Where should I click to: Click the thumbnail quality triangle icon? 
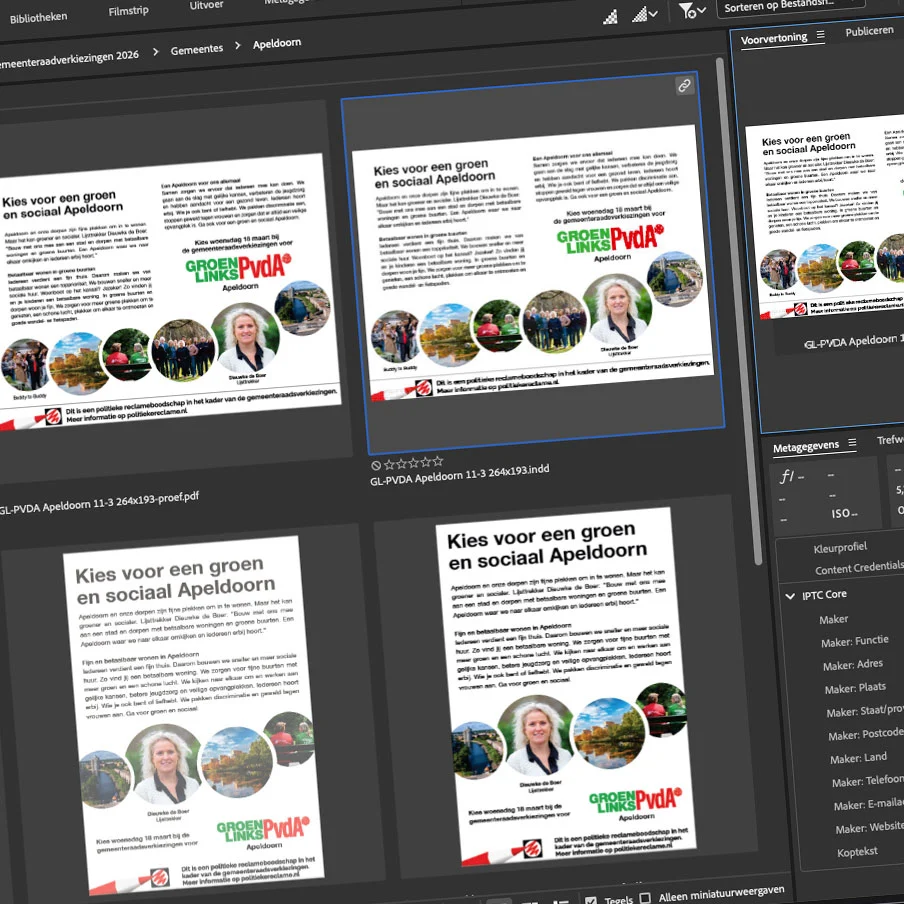pos(610,17)
